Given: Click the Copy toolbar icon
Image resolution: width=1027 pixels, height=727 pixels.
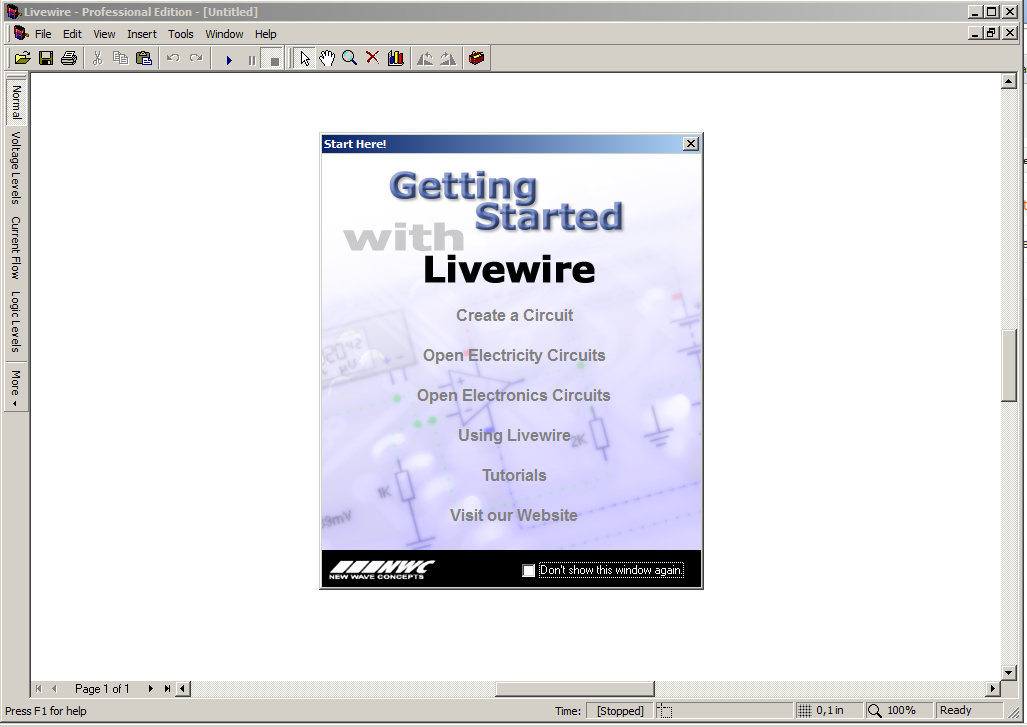Looking at the screenshot, I should click(x=121, y=58).
